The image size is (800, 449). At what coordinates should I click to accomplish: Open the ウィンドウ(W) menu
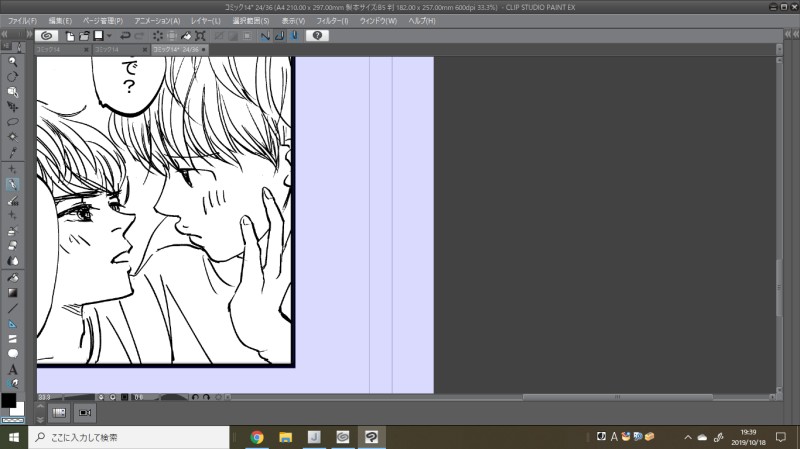[378, 21]
